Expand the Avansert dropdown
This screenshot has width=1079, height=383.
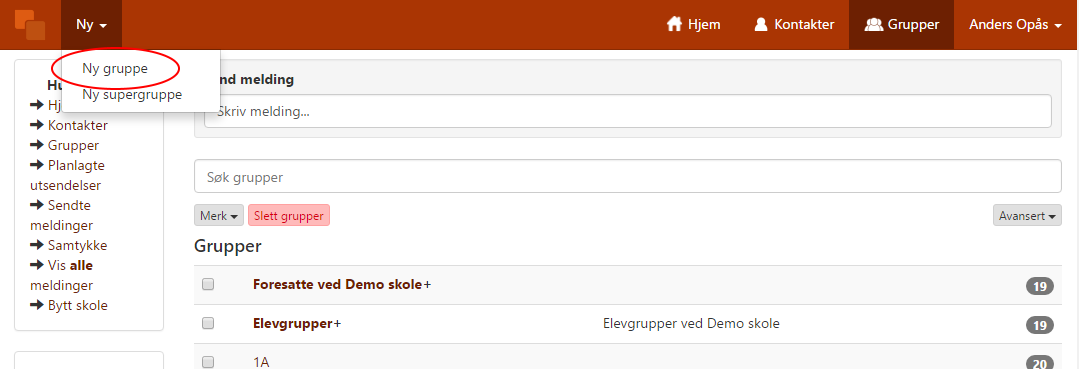(x=1027, y=215)
